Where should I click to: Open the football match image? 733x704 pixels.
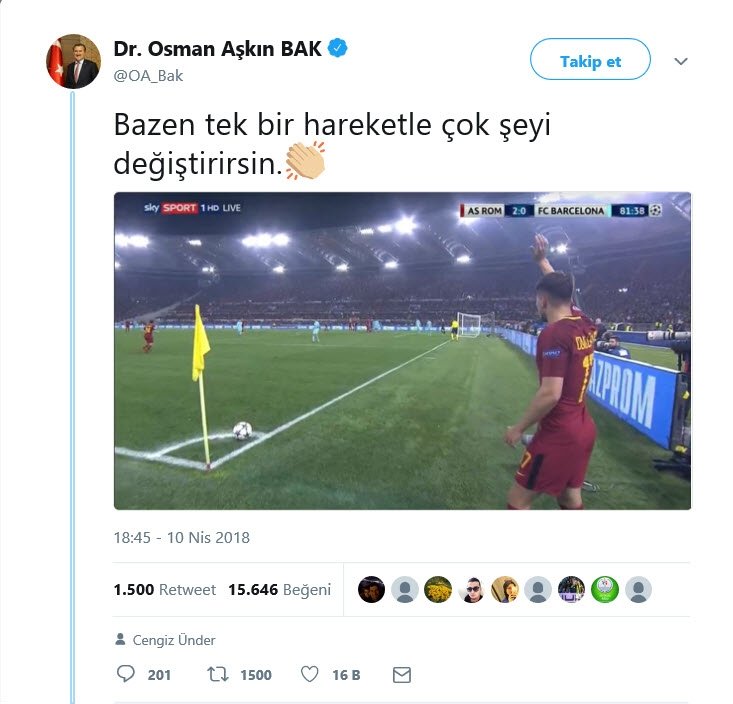402,351
